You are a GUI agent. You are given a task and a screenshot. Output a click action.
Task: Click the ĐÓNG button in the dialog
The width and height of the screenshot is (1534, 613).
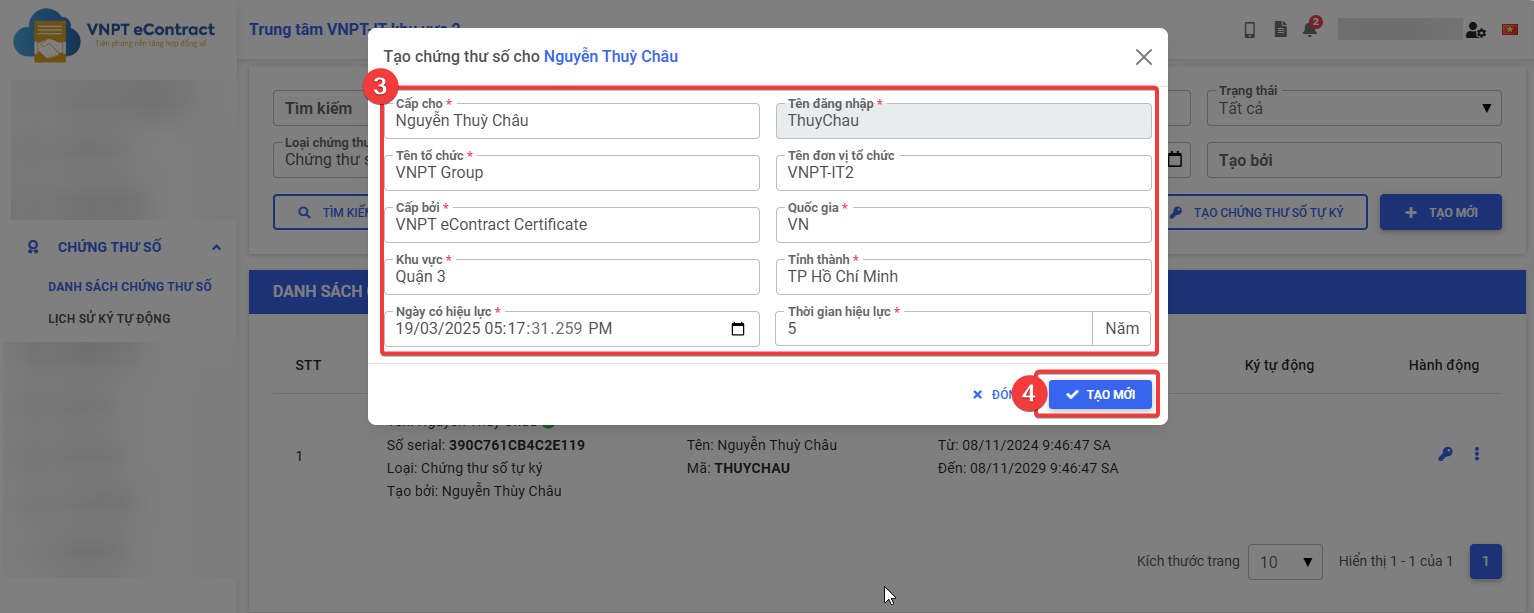point(994,395)
